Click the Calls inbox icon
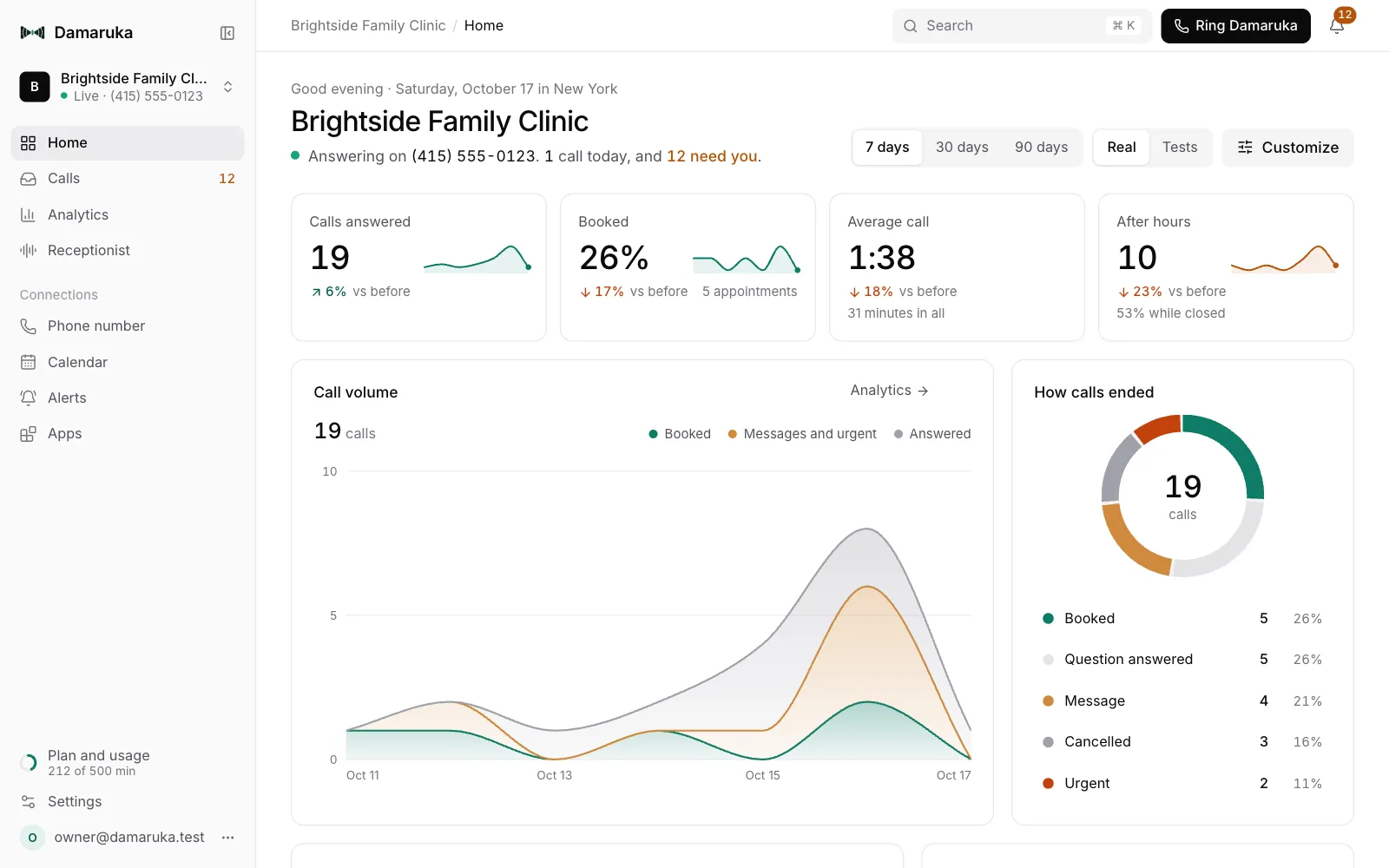 click(28, 179)
